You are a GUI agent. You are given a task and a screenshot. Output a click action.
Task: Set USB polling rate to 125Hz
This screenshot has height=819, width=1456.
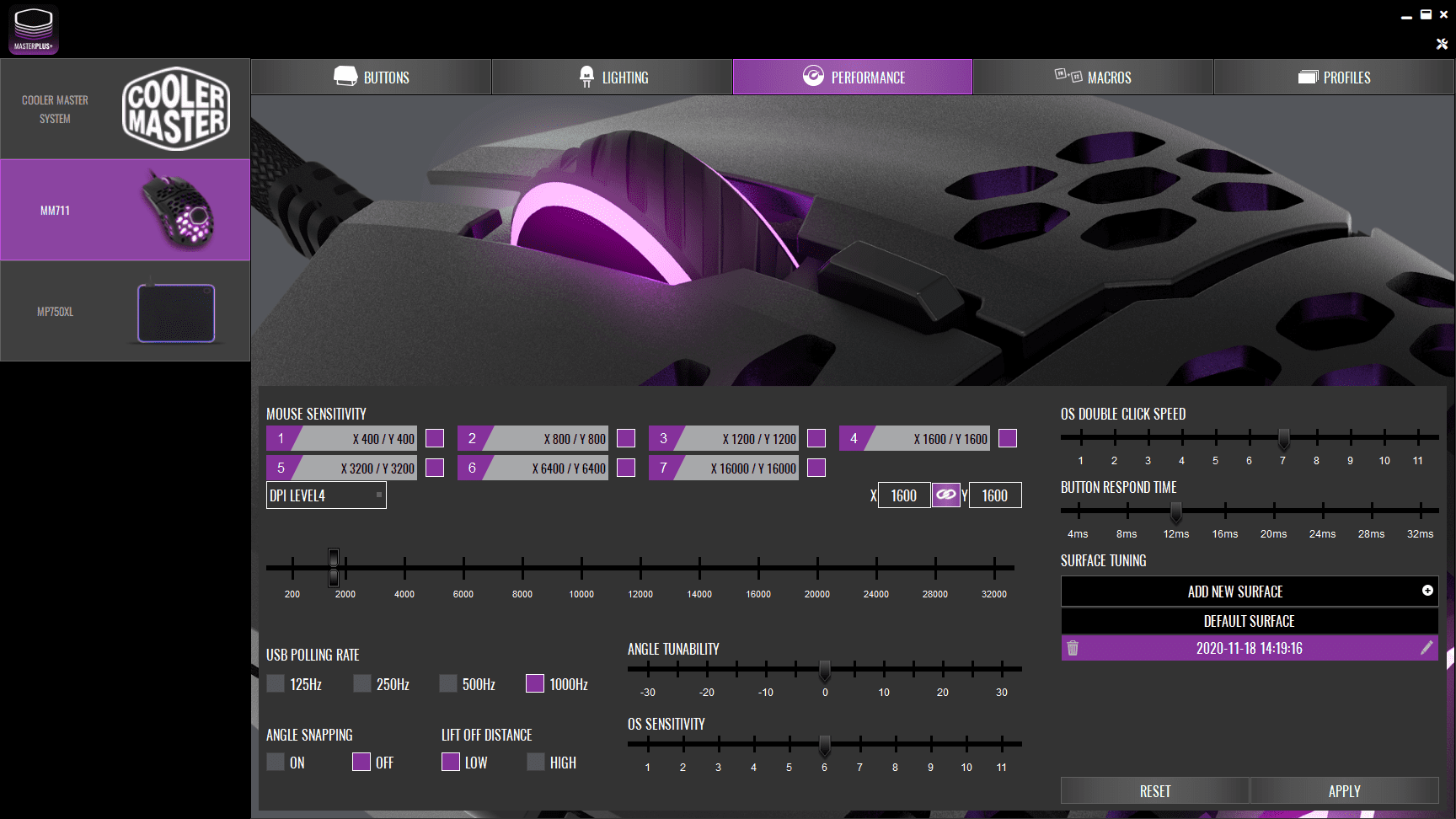point(276,683)
